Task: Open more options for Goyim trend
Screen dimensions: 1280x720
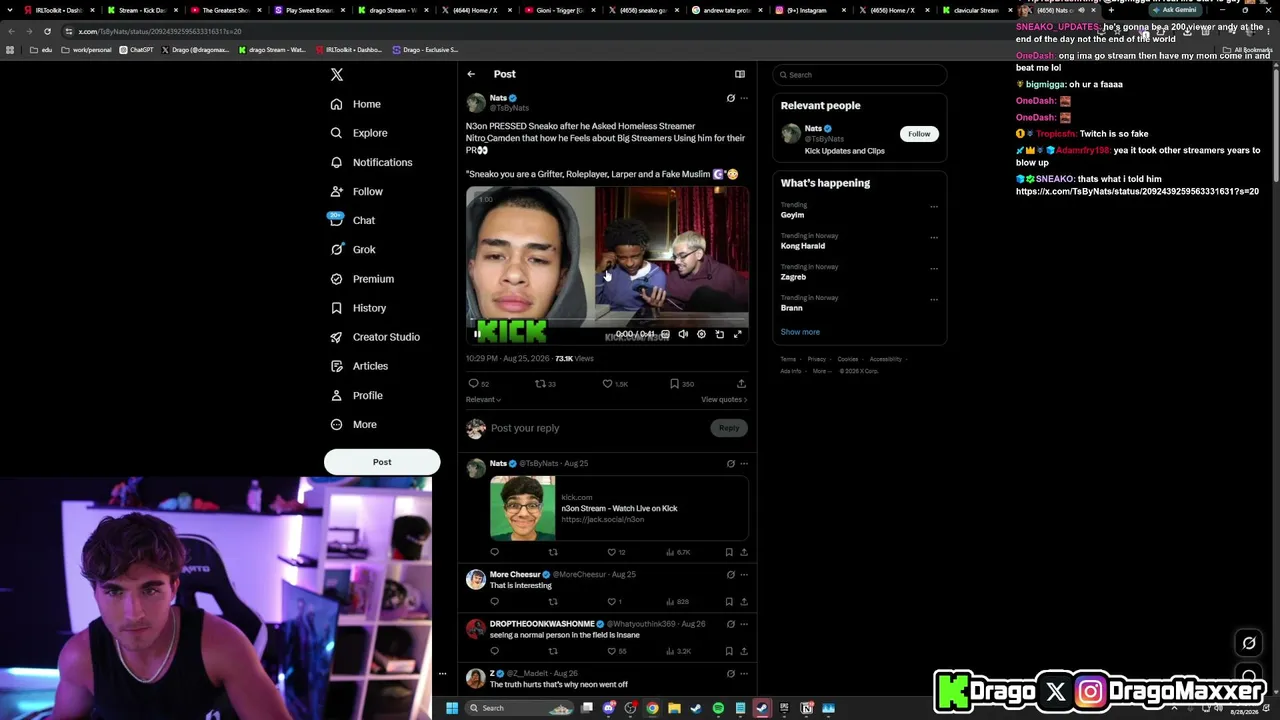Action: (934, 207)
